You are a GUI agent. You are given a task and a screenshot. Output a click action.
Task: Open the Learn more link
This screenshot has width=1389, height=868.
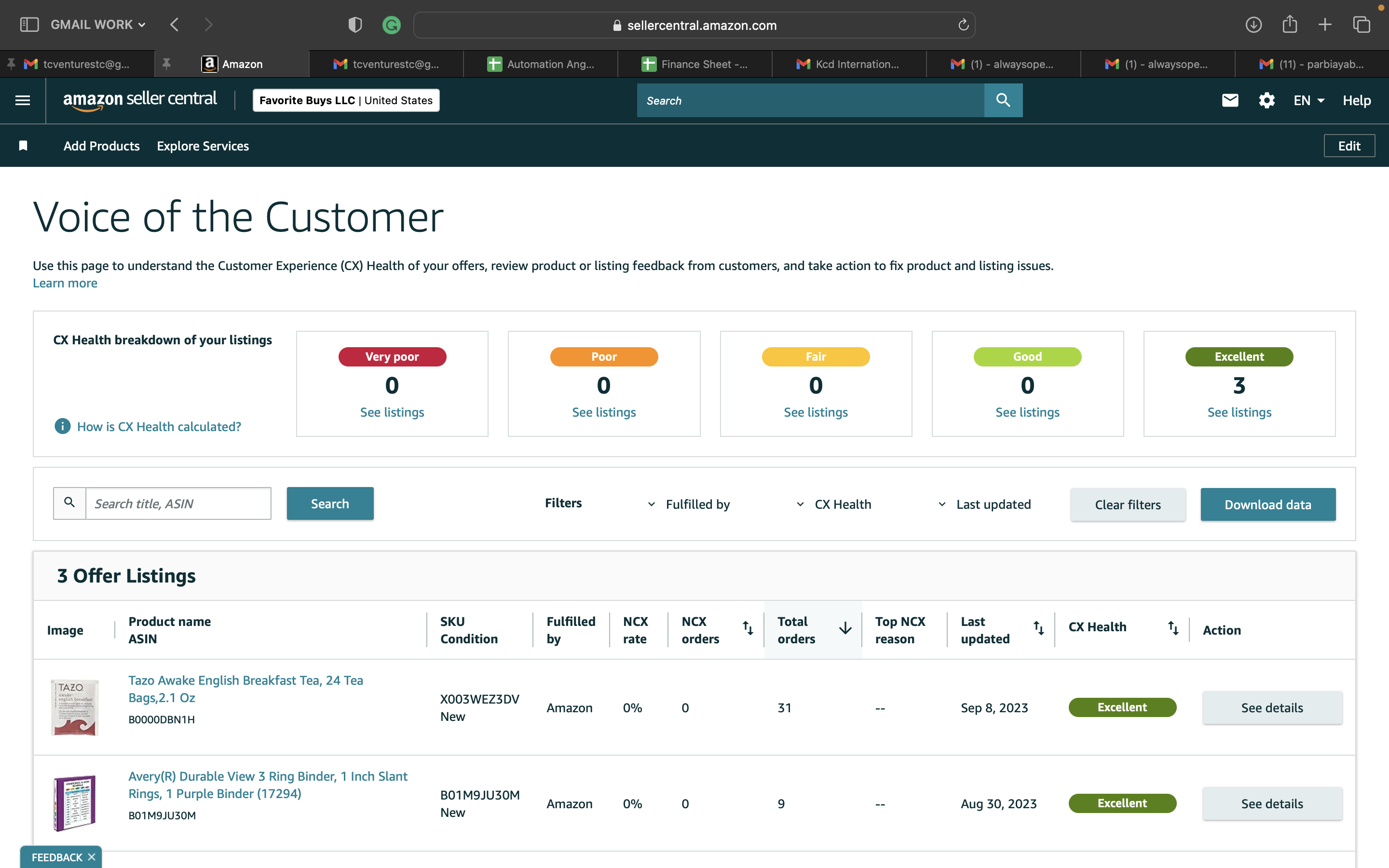[x=65, y=283]
